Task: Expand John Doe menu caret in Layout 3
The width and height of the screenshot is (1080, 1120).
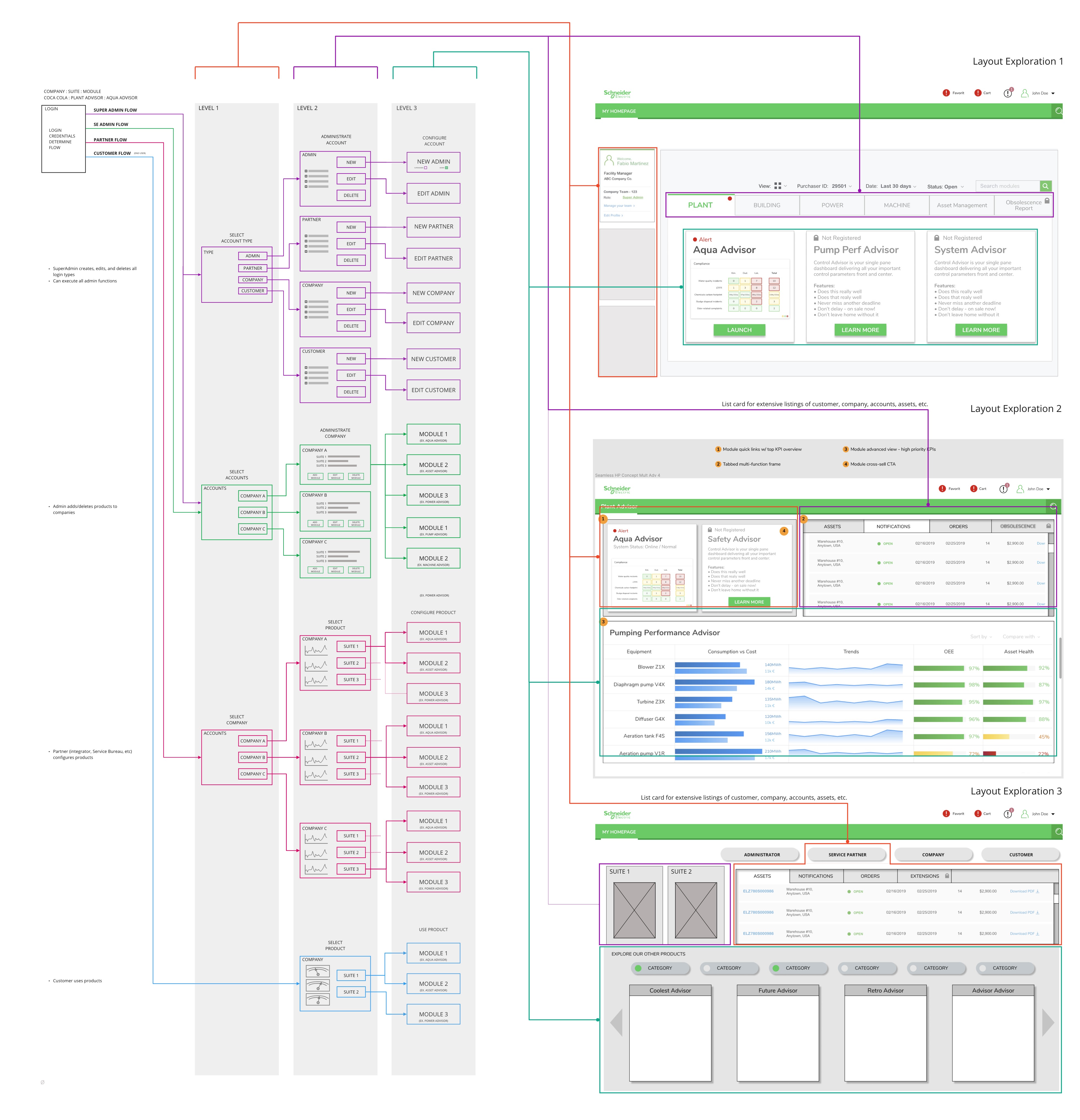Action: click(1052, 814)
